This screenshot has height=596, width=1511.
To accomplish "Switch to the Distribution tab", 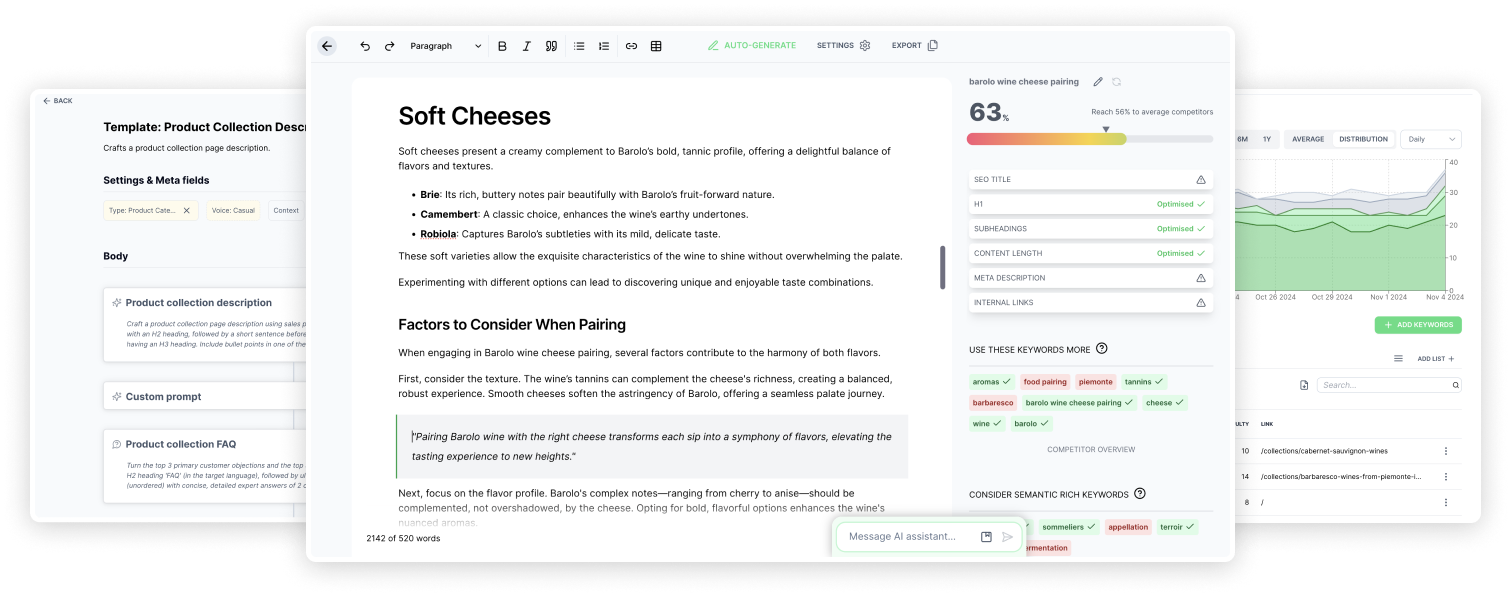I will pos(1363,139).
